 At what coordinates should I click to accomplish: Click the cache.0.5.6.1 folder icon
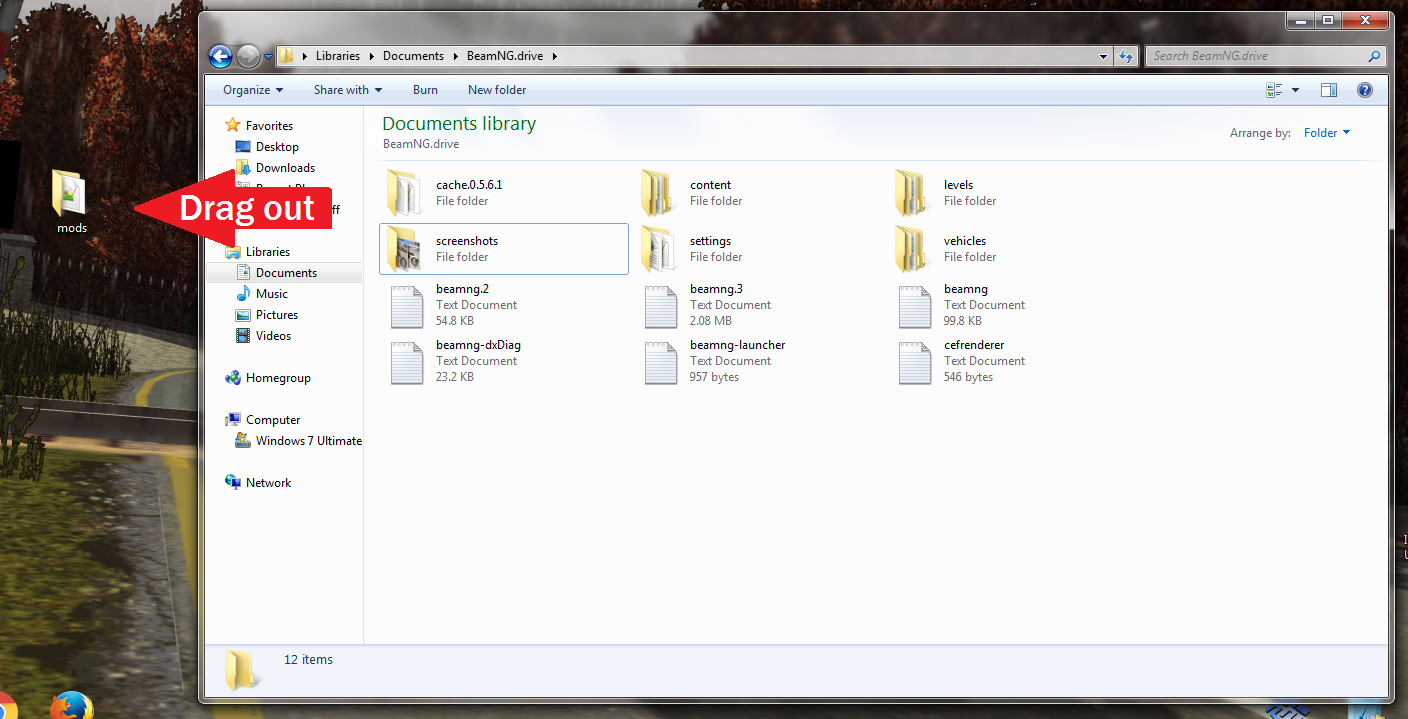(404, 192)
